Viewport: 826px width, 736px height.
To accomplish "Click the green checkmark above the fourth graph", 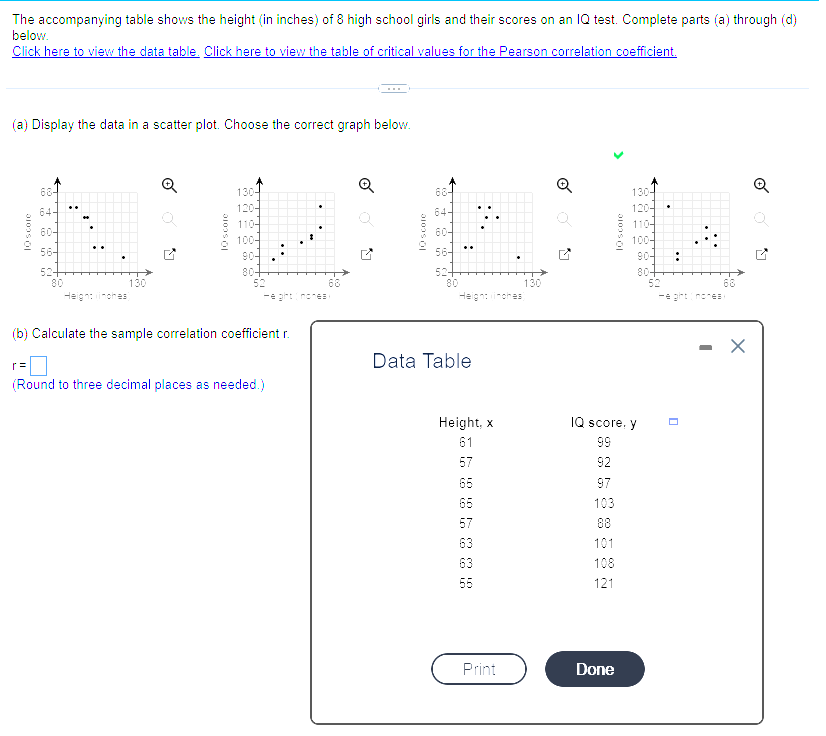I will pos(618,155).
